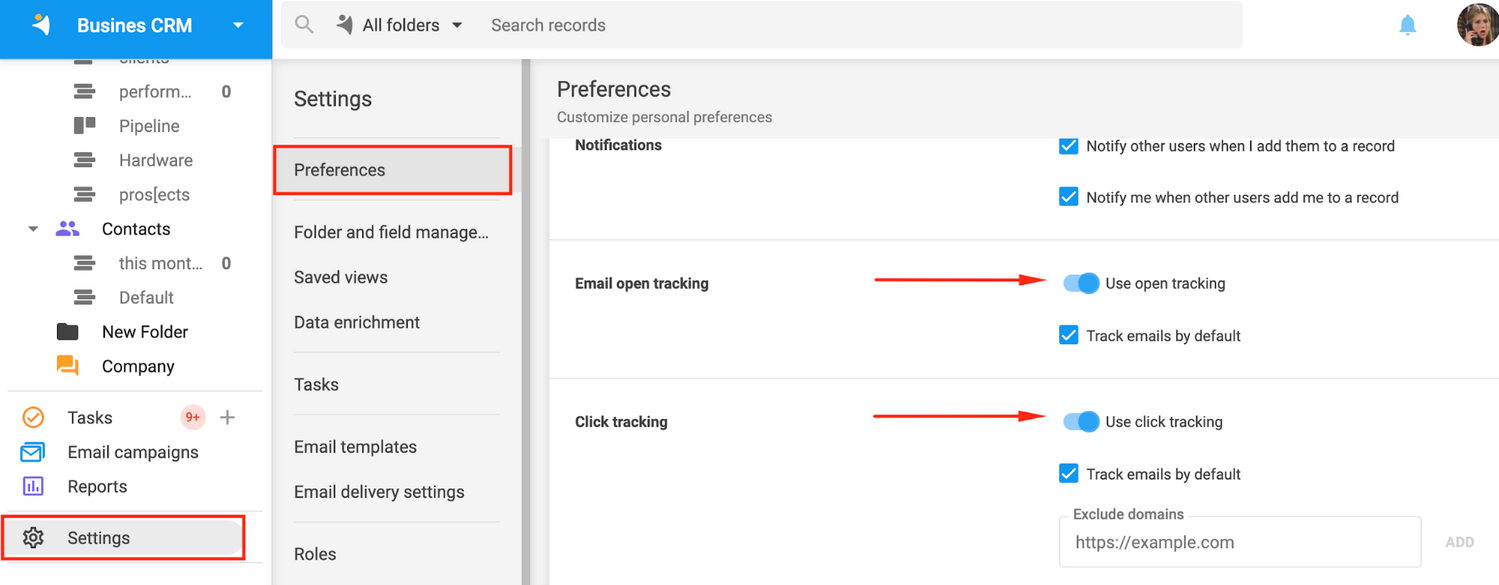Click the Pipeline board icon
This screenshot has height=585, width=1499.
[x=85, y=126]
